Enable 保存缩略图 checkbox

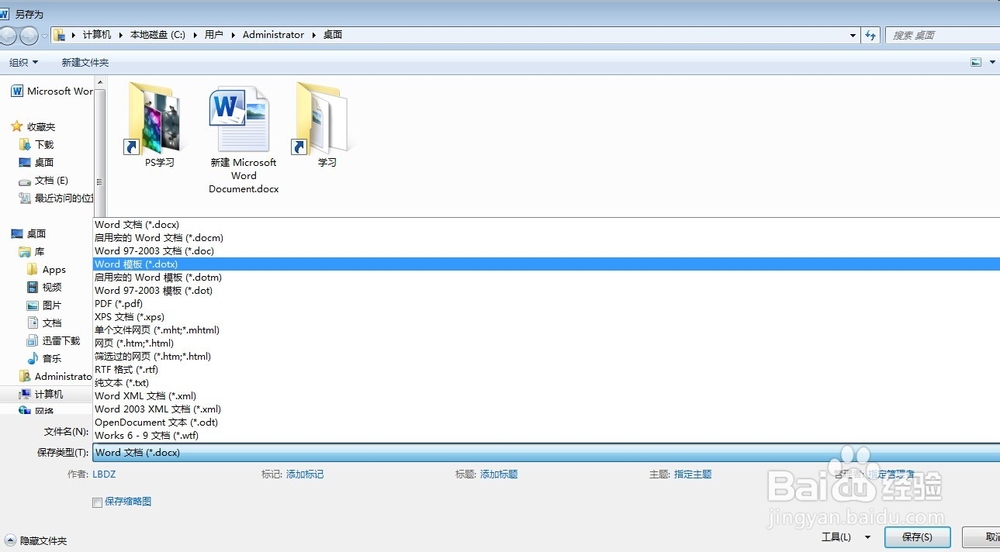[97, 502]
